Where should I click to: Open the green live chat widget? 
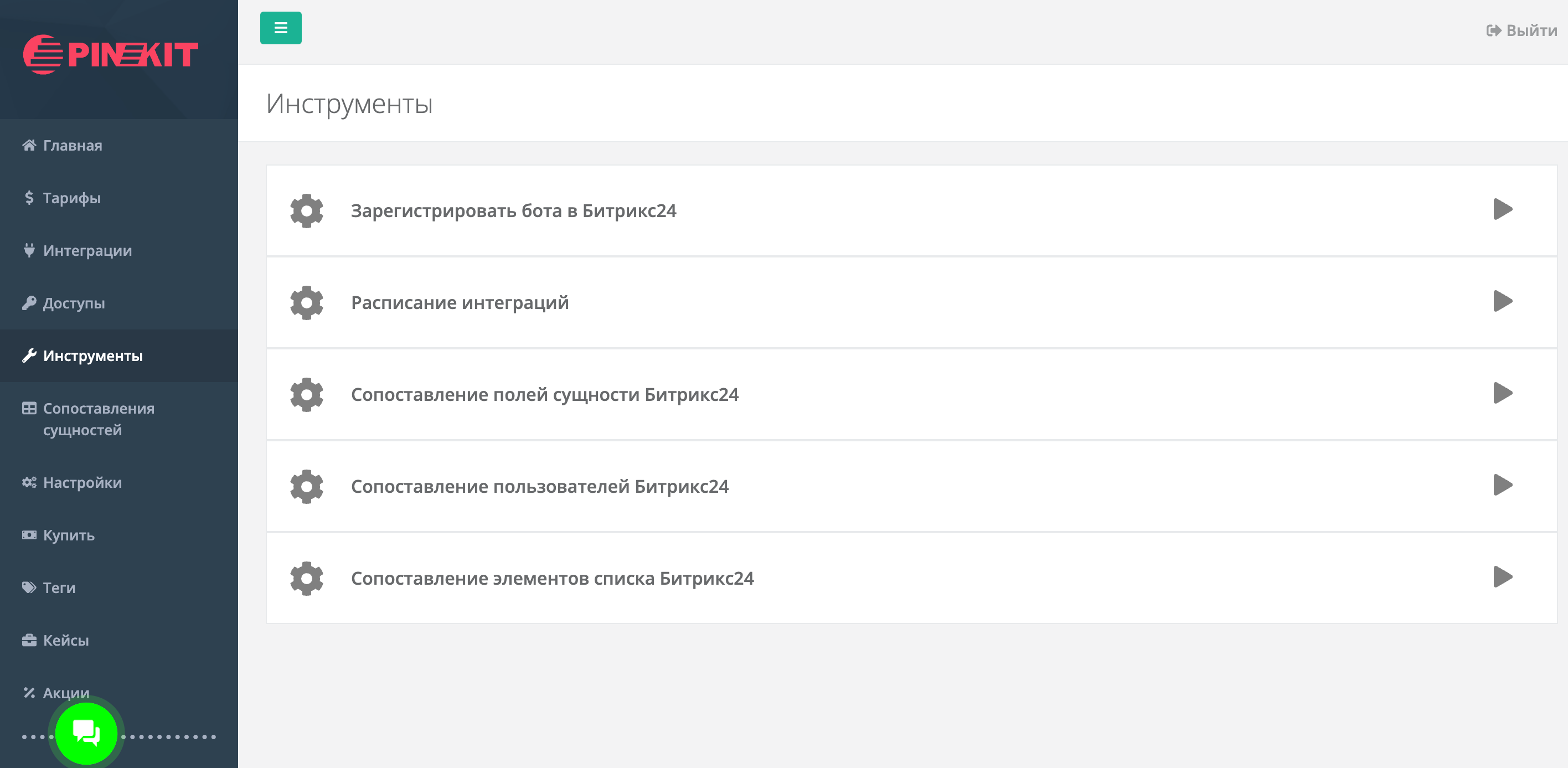pos(86,733)
